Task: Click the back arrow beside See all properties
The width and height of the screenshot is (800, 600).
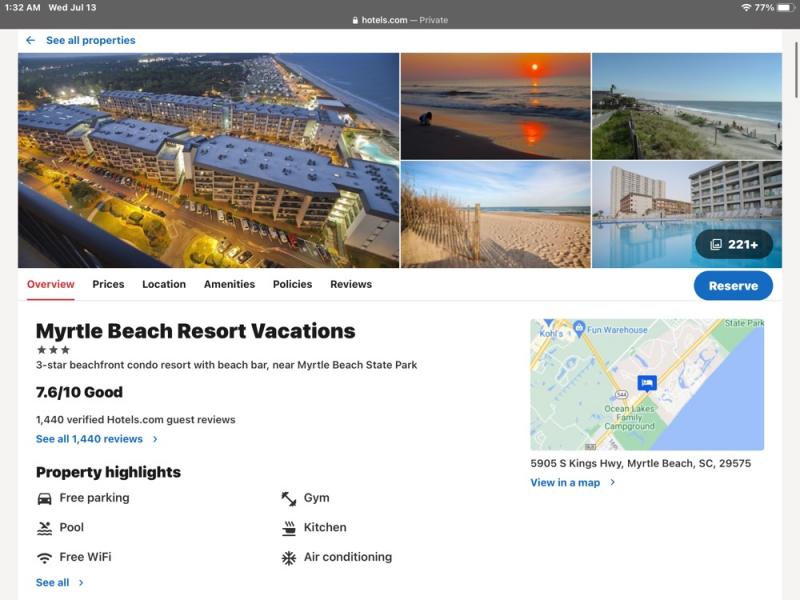Action: 30,41
